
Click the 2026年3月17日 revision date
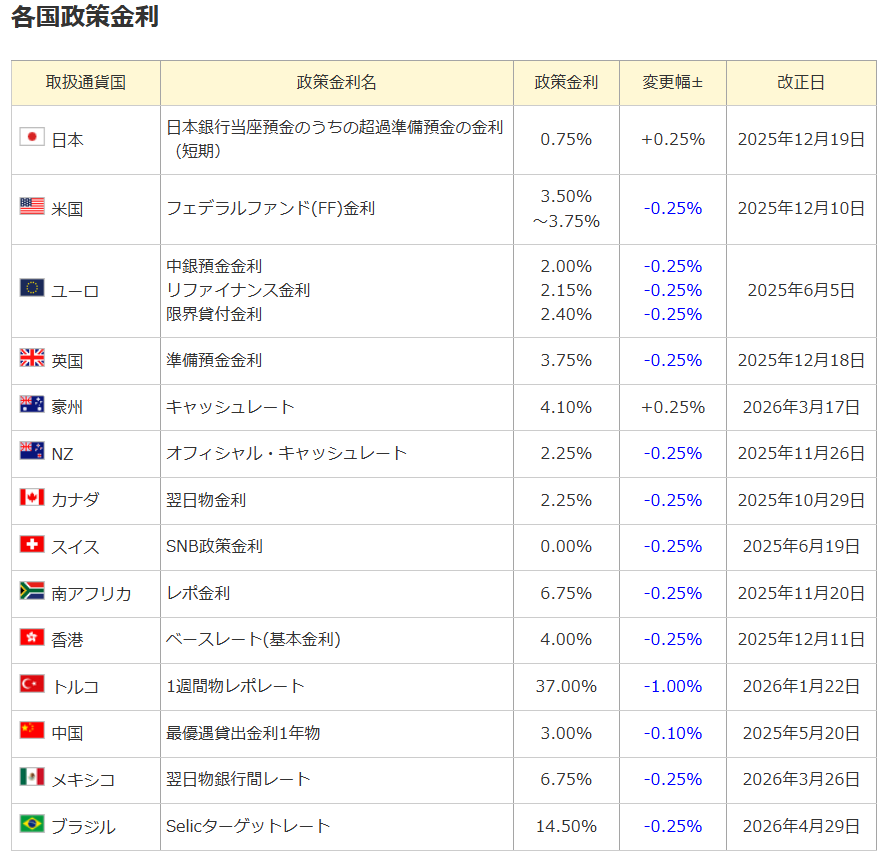801,407
